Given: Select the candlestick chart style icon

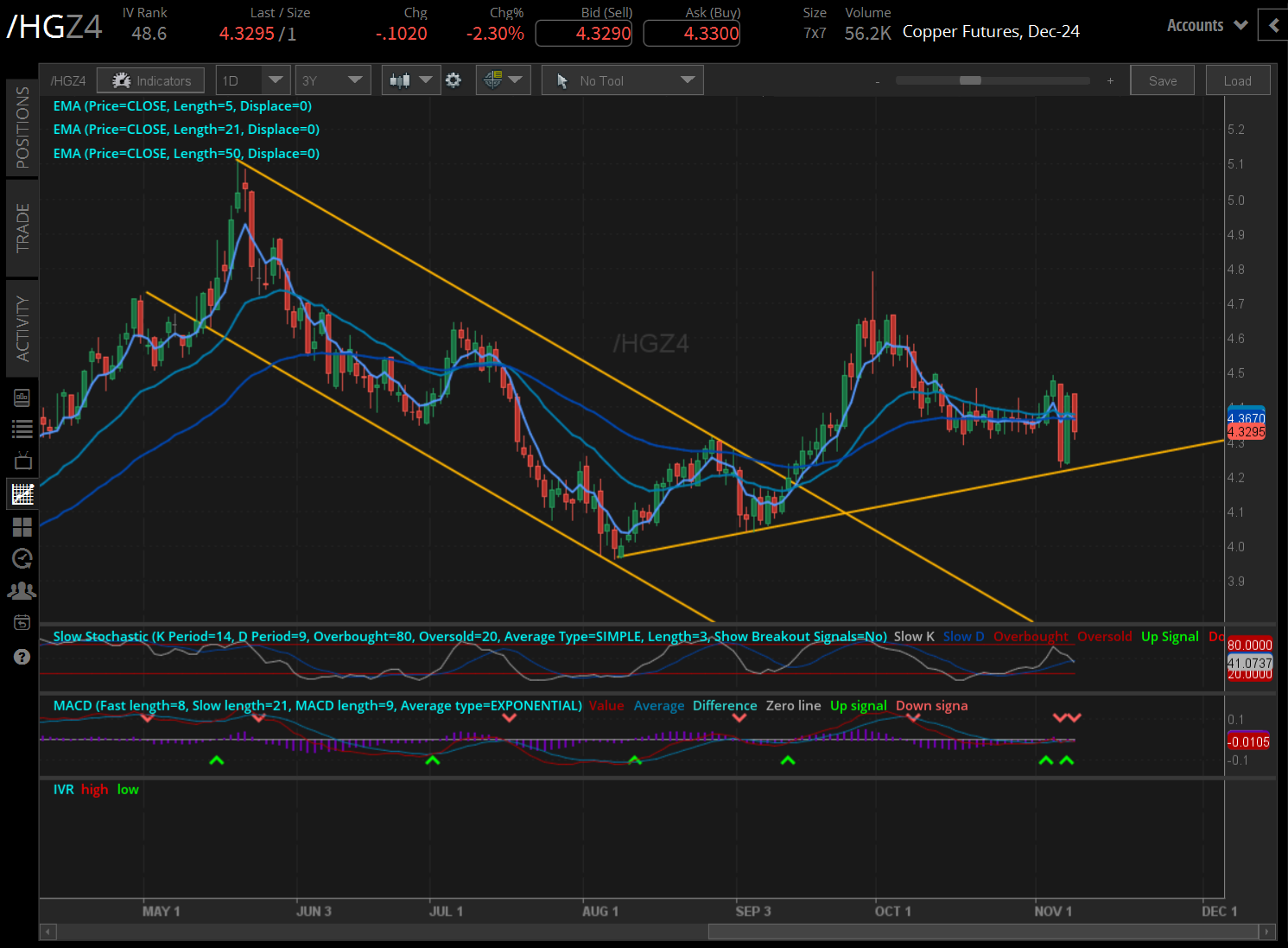Looking at the screenshot, I should point(400,80).
